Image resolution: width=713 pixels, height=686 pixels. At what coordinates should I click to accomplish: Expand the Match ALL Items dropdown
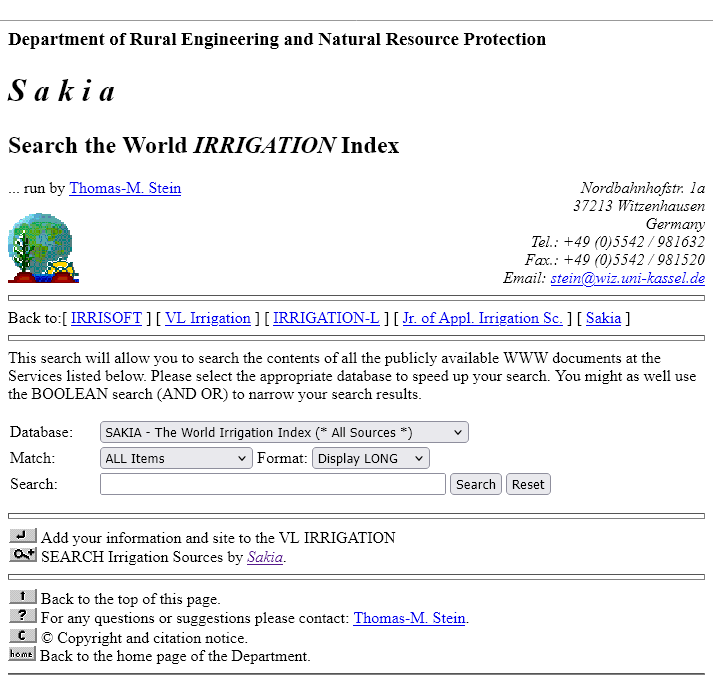(x=176, y=458)
